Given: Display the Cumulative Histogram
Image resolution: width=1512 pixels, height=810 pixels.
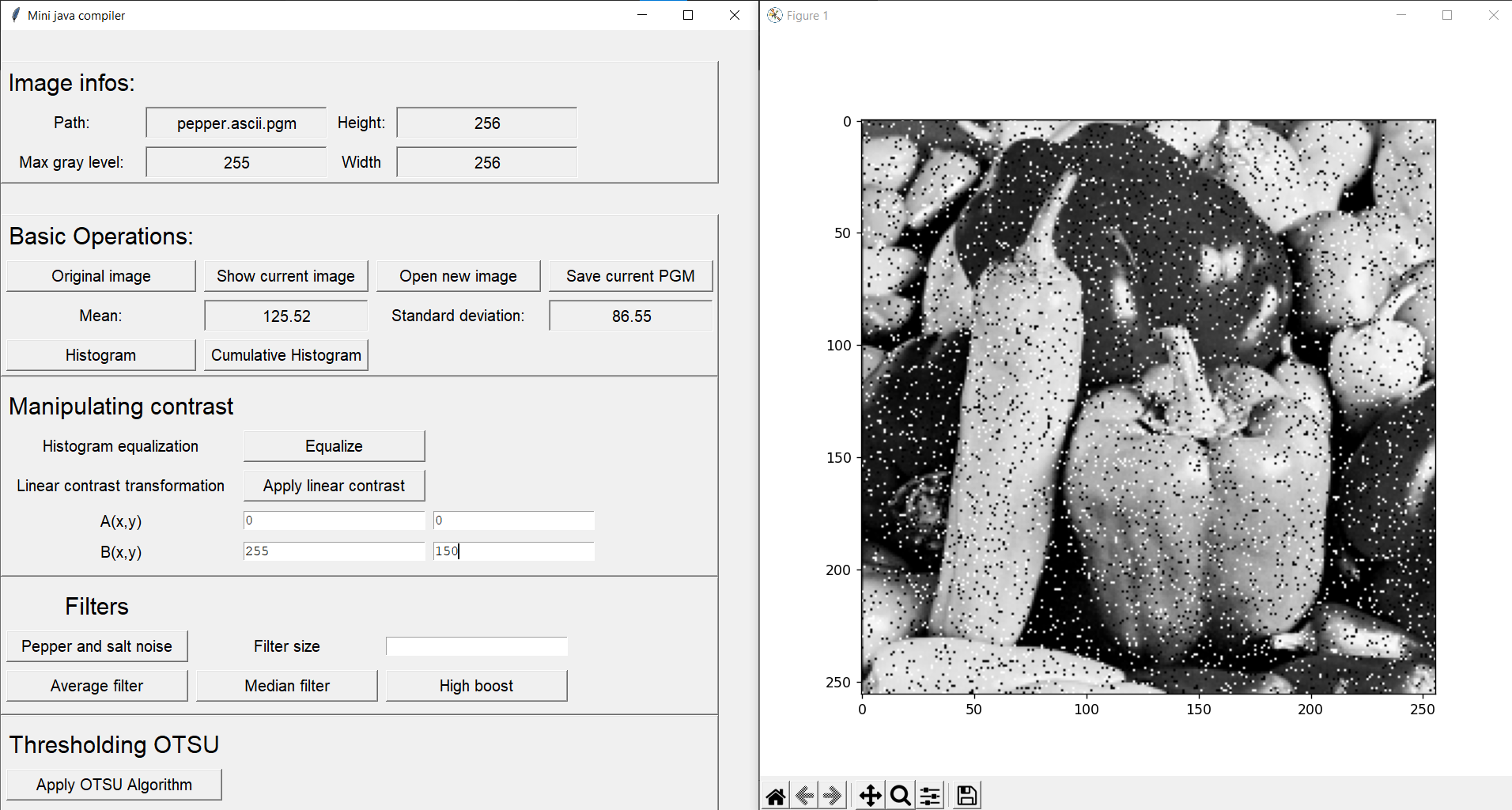Looking at the screenshot, I should [x=285, y=354].
